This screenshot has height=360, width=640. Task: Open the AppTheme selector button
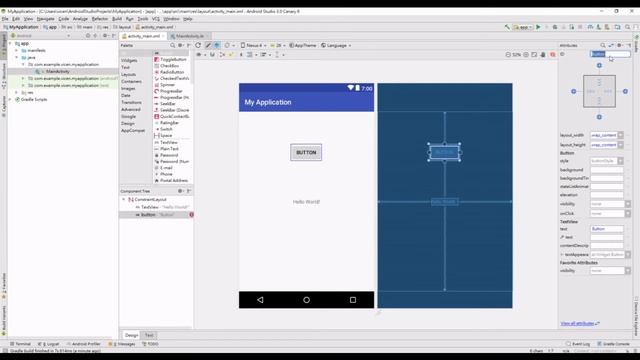[303, 45]
